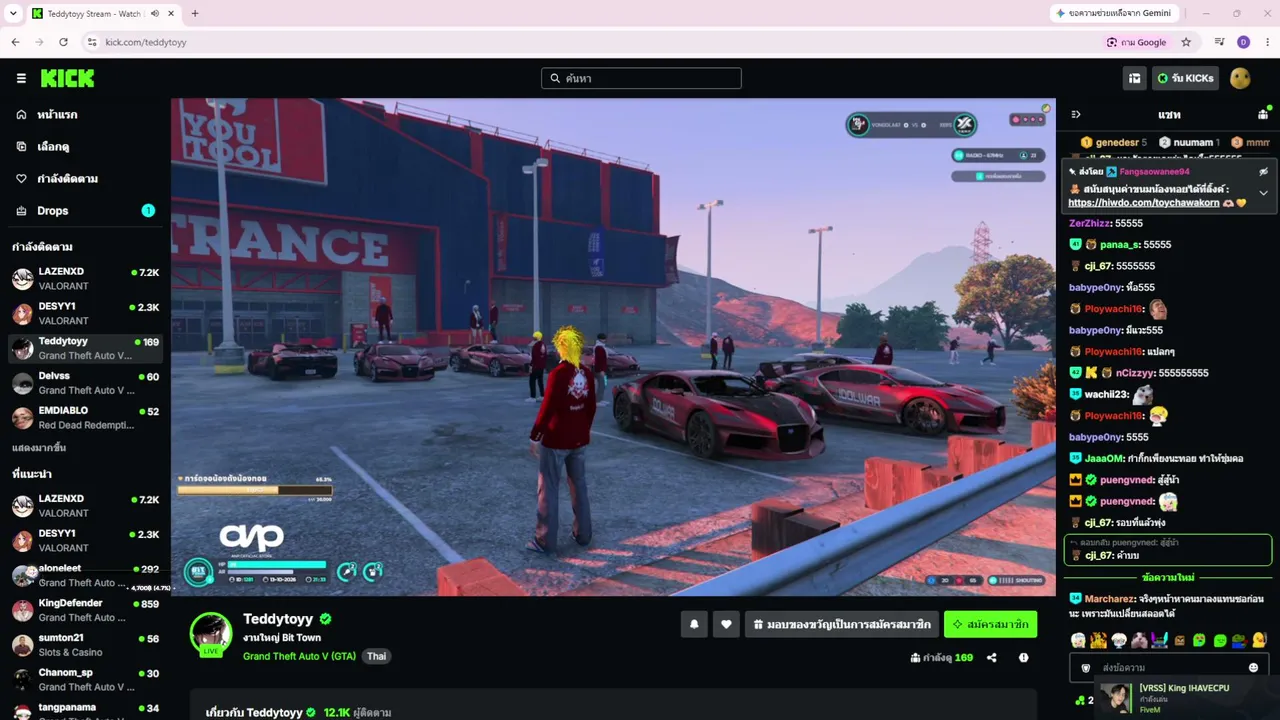Click the Thai language tag

tap(376, 656)
